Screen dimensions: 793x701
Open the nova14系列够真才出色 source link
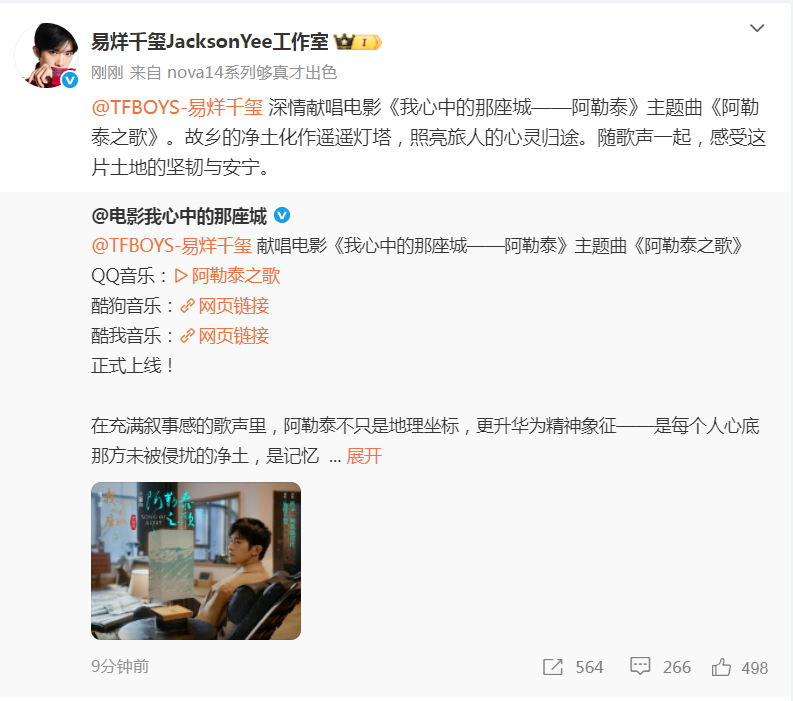(252, 72)
